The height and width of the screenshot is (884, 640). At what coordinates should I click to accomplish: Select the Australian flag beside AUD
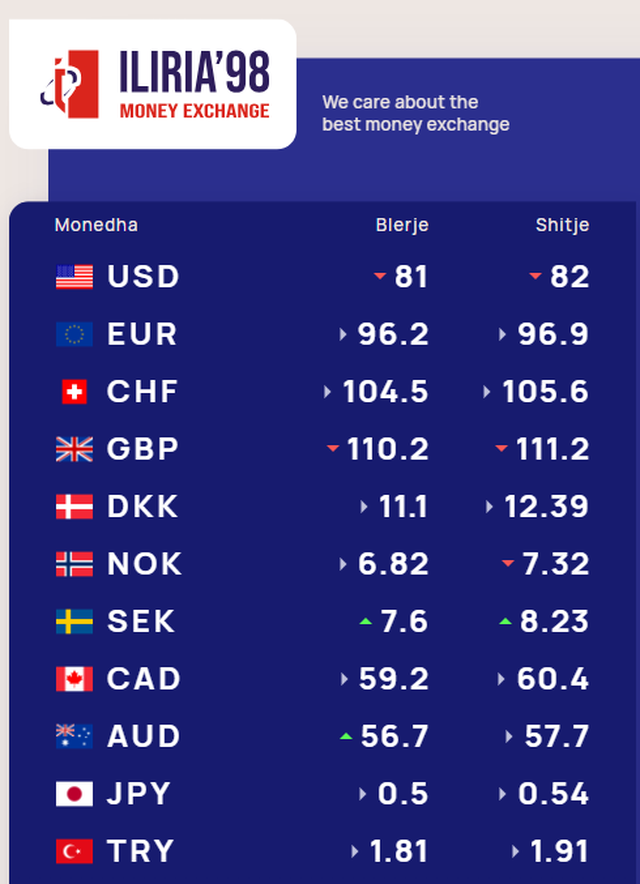click(74, 737)
